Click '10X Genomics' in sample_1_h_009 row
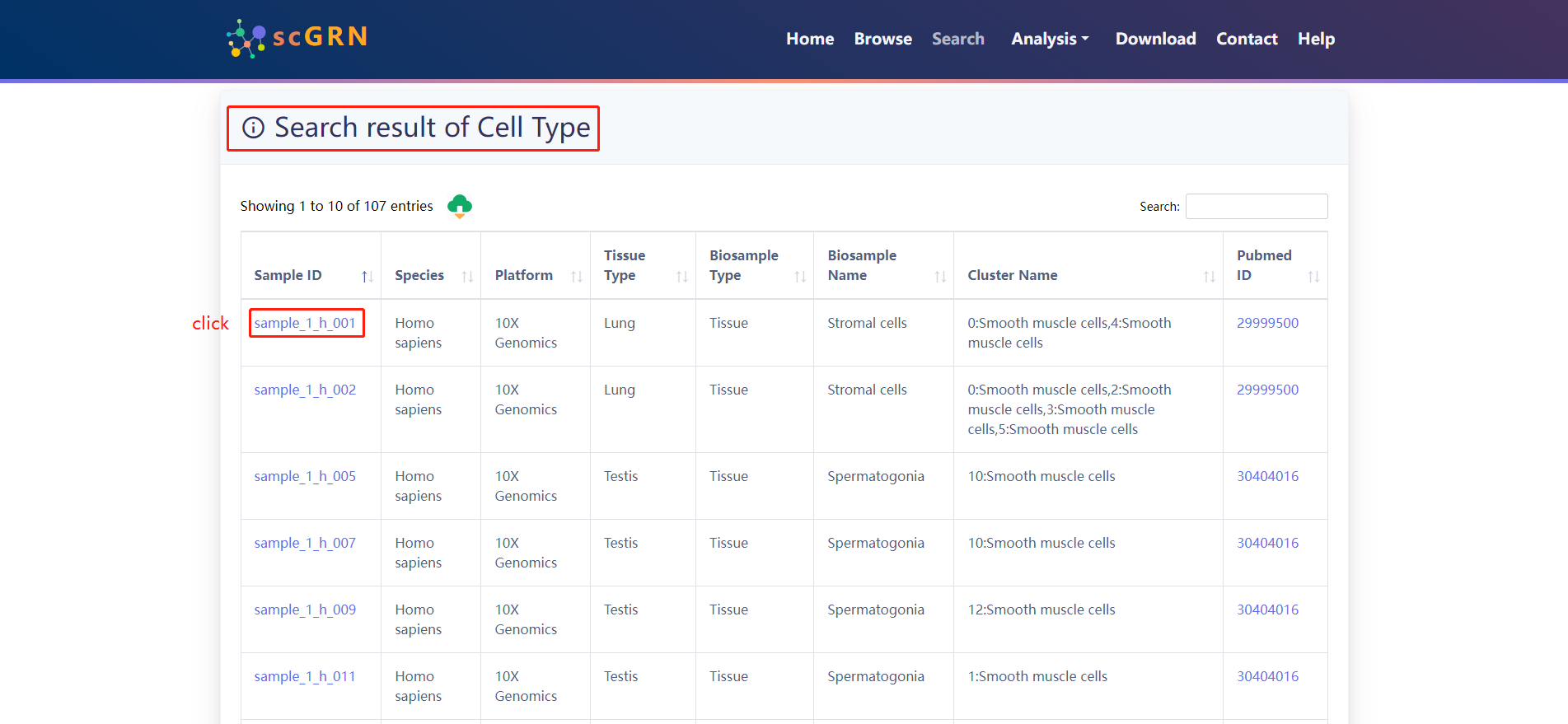The width and height of the screenshot is (1568, 724). point(526,619)
